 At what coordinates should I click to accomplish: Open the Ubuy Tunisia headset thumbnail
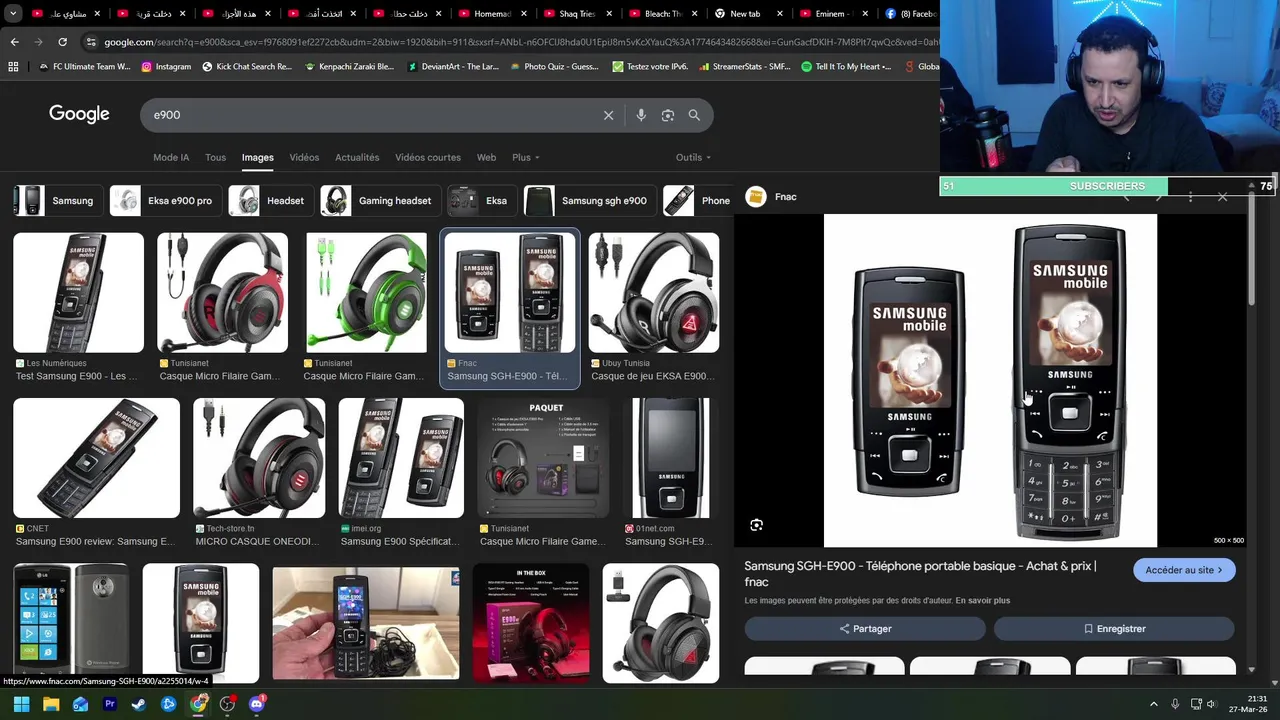(654, 293)
